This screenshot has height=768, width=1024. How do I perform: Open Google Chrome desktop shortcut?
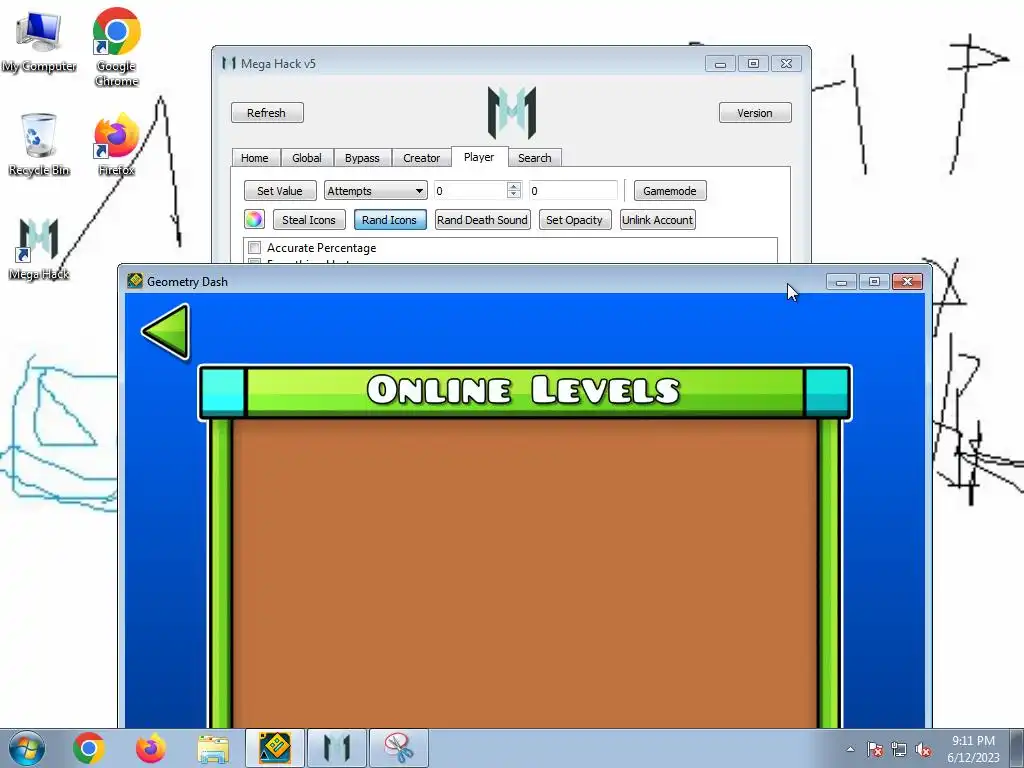coord(116,46)
